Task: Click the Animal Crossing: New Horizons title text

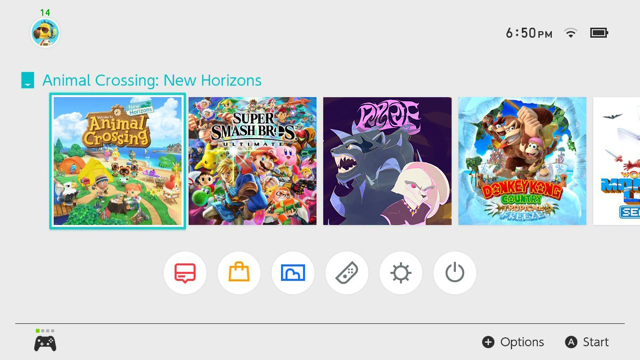Action: pyautogui.click(x=152, y=80)
